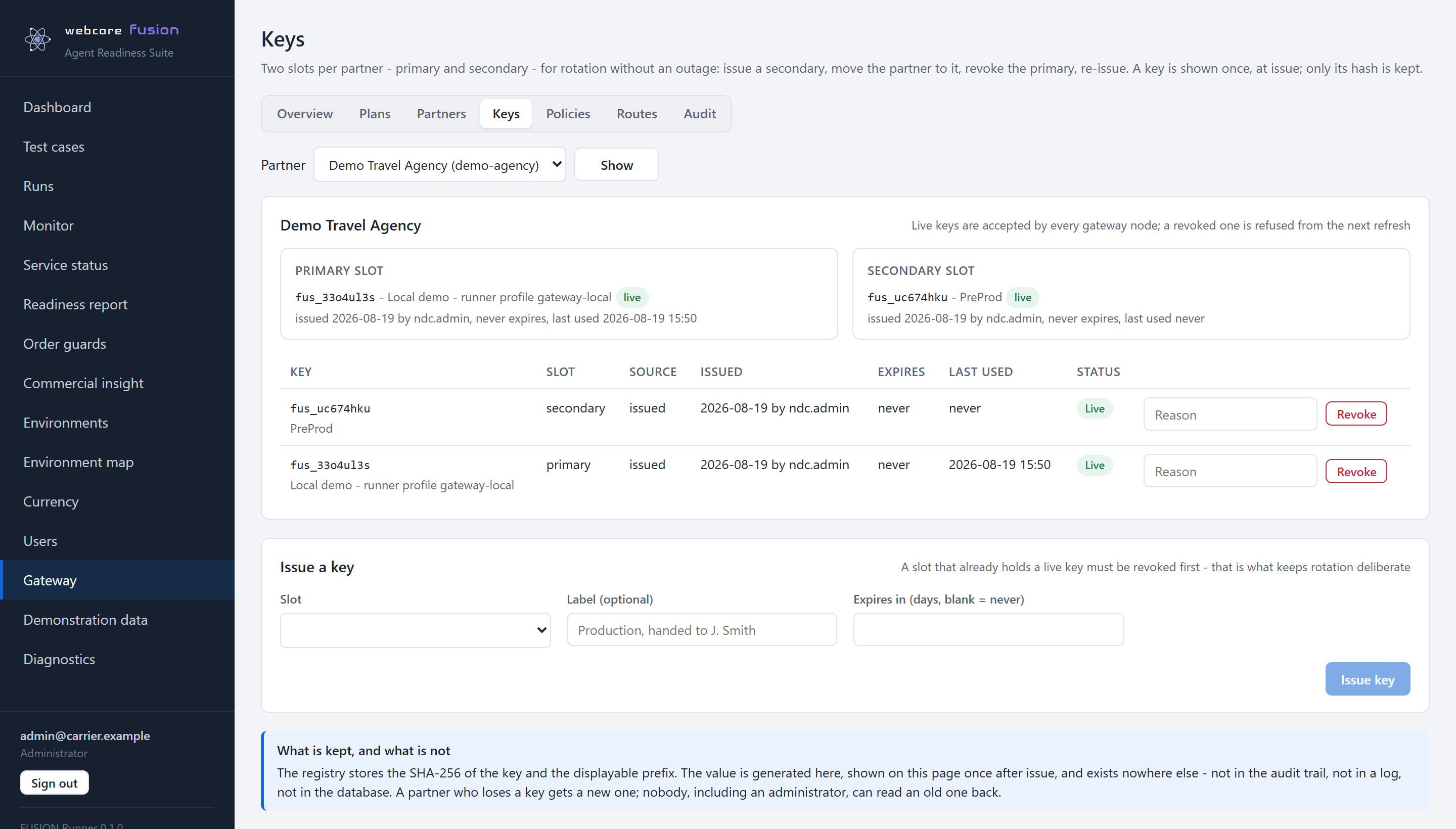This screenshot has width=1456, height=829.
Task: Click the Live status for fus_33o4ul3s row
Action: pyautogui.click(x=1095, y=465)
